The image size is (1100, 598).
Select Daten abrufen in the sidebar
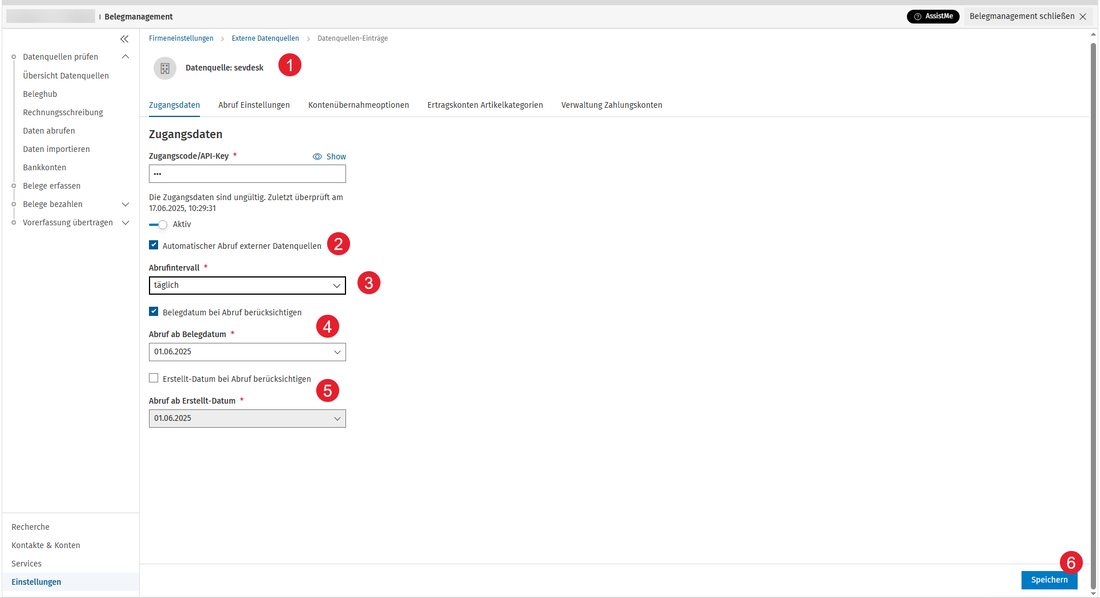(49, 131)
